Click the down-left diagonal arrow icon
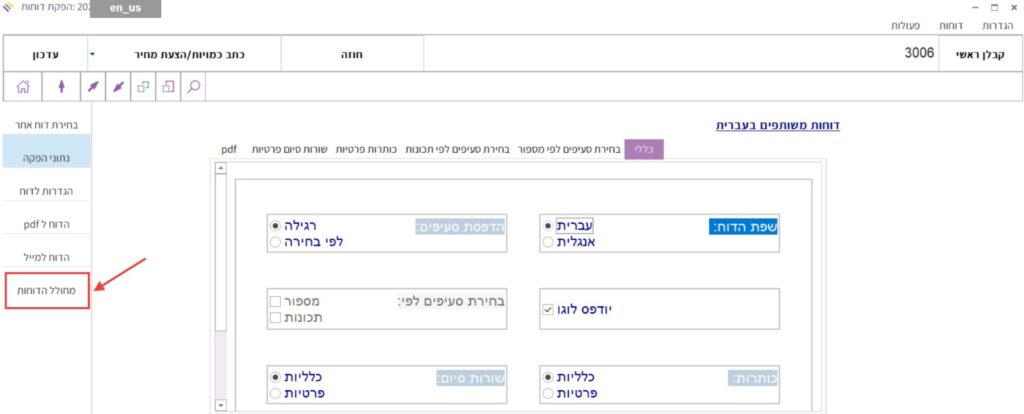Viewport: 1024px width, 414px height. [118, 87]
